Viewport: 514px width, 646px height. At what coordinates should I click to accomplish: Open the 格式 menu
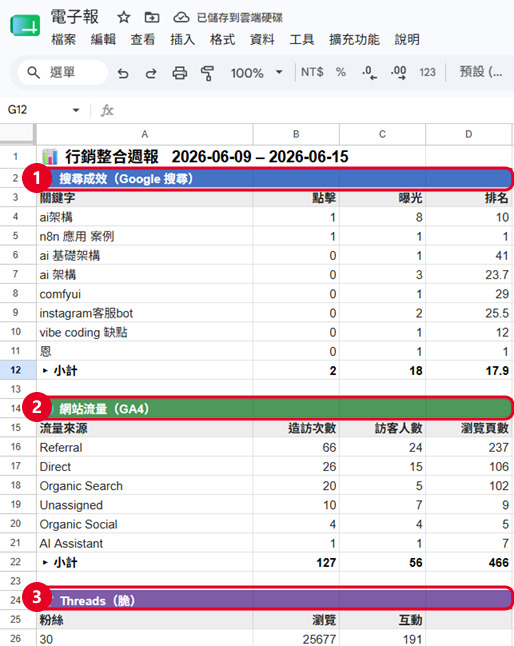tap(222, 40)
